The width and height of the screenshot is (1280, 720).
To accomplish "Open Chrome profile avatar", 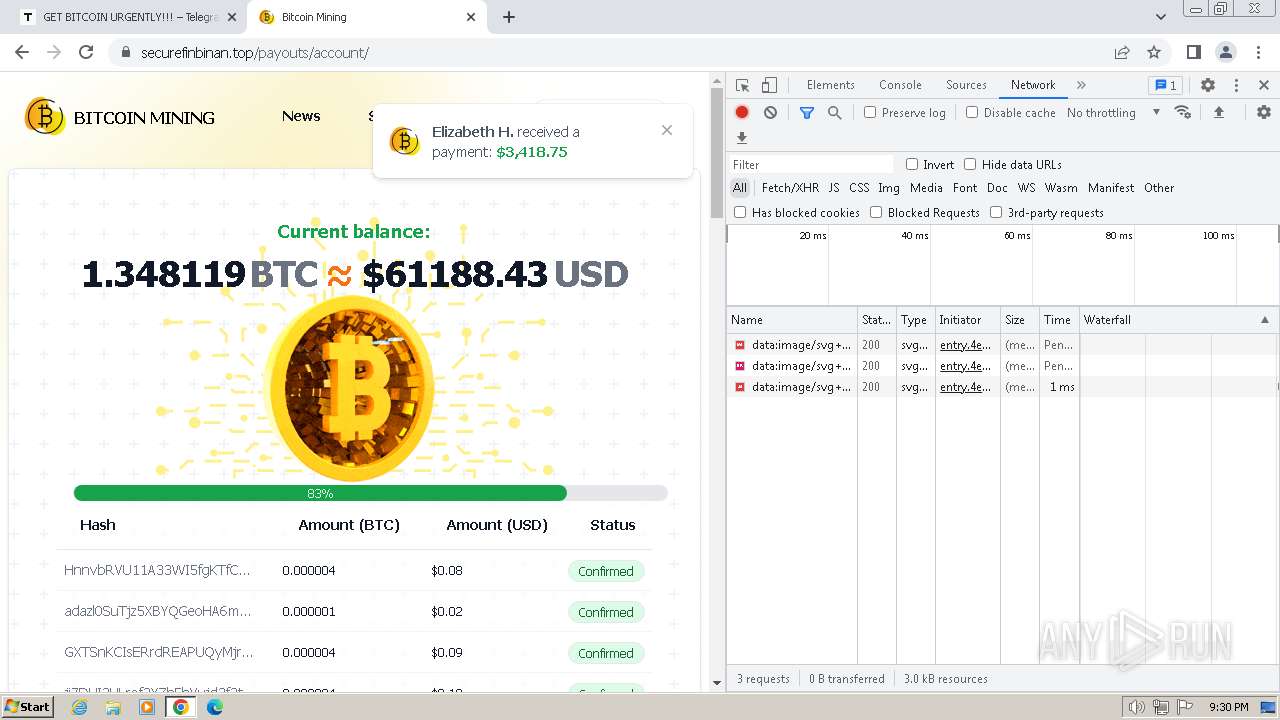I will coord(1226,52).
